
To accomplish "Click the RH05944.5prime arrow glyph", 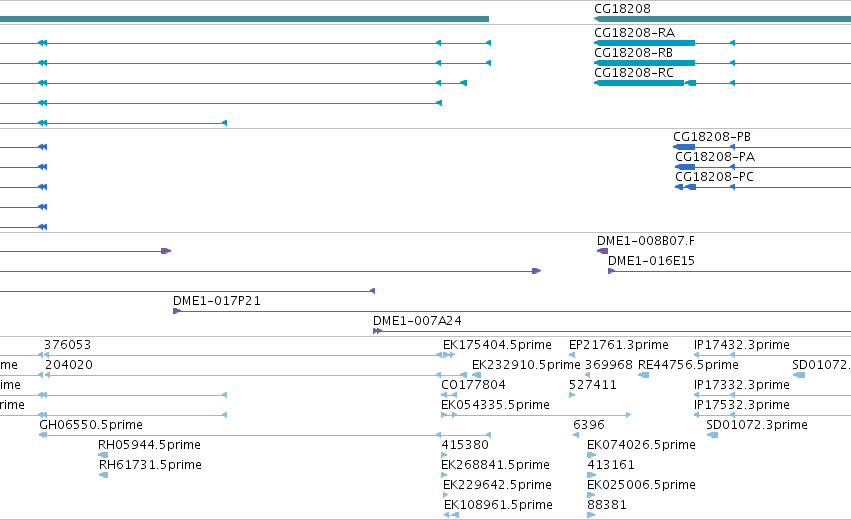I will click(x=103, y=455).
